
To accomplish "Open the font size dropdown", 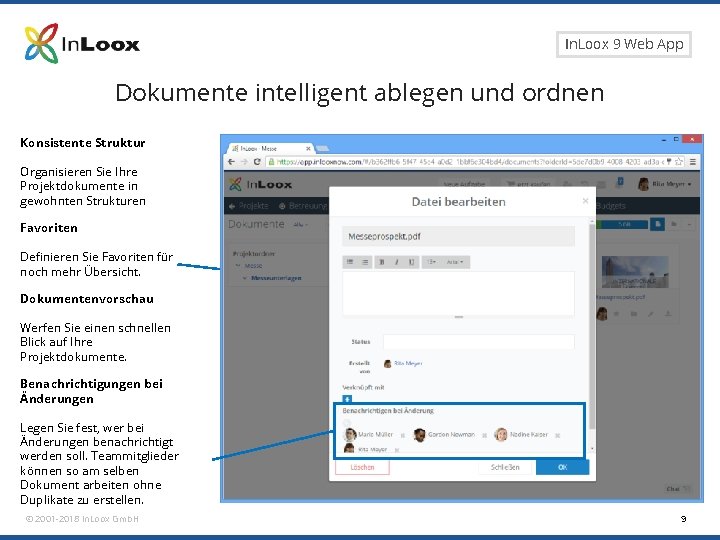I will (431, 262).
